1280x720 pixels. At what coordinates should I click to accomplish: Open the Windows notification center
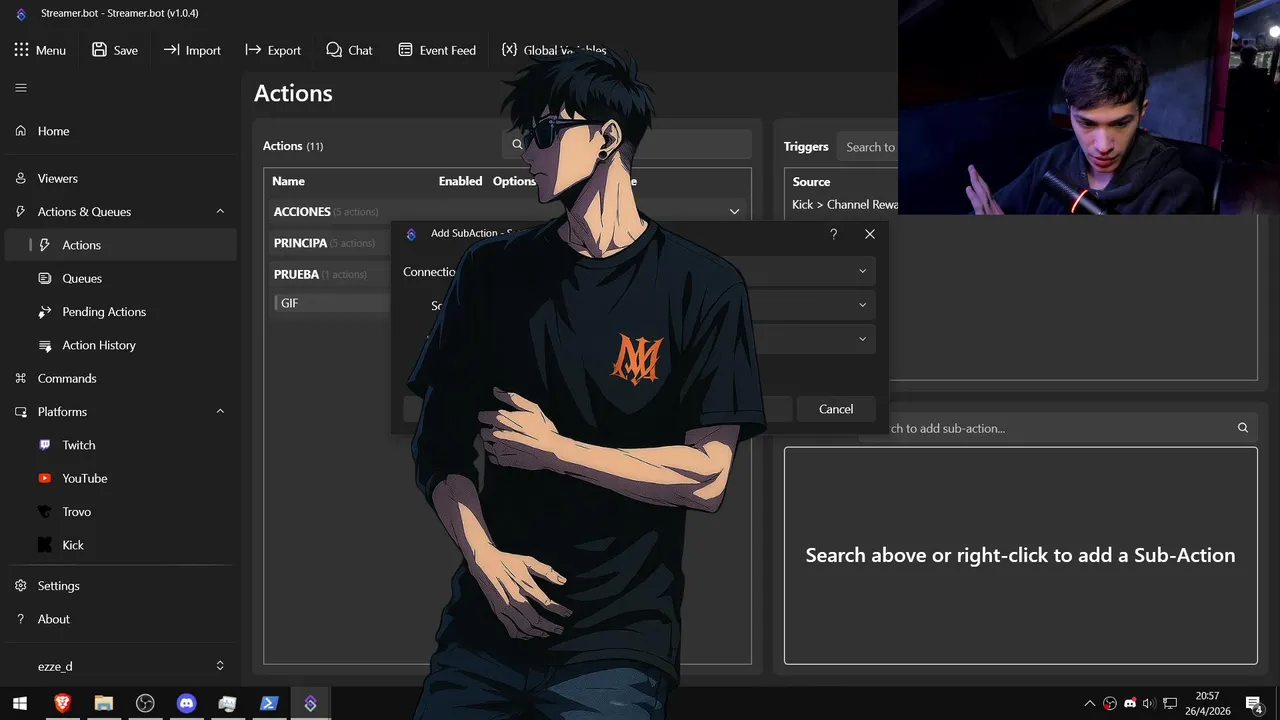tap(1253, 704)
